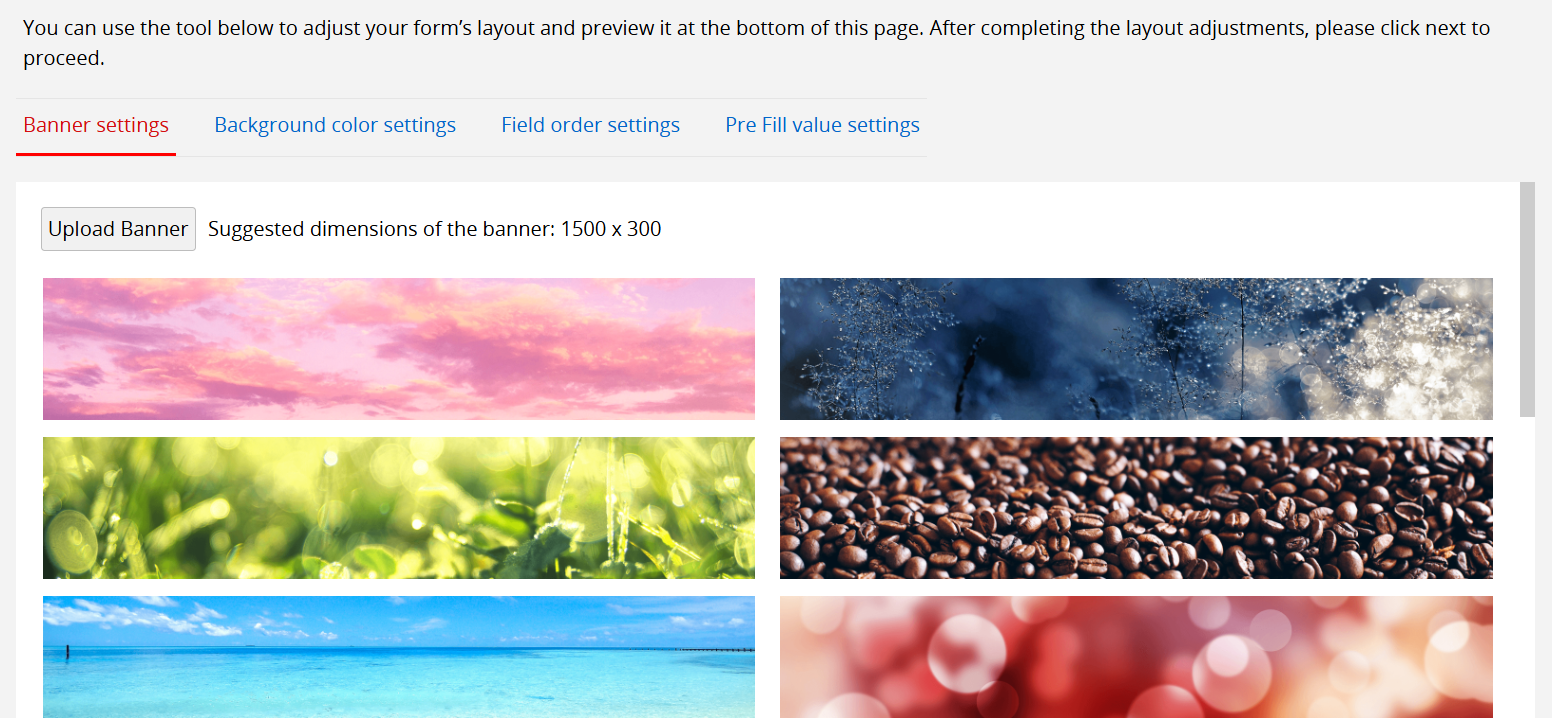The width and height of the screenshot is (1552, 718).
Task: Choose the blue frosted plants banner
Action: [1136, 349]
